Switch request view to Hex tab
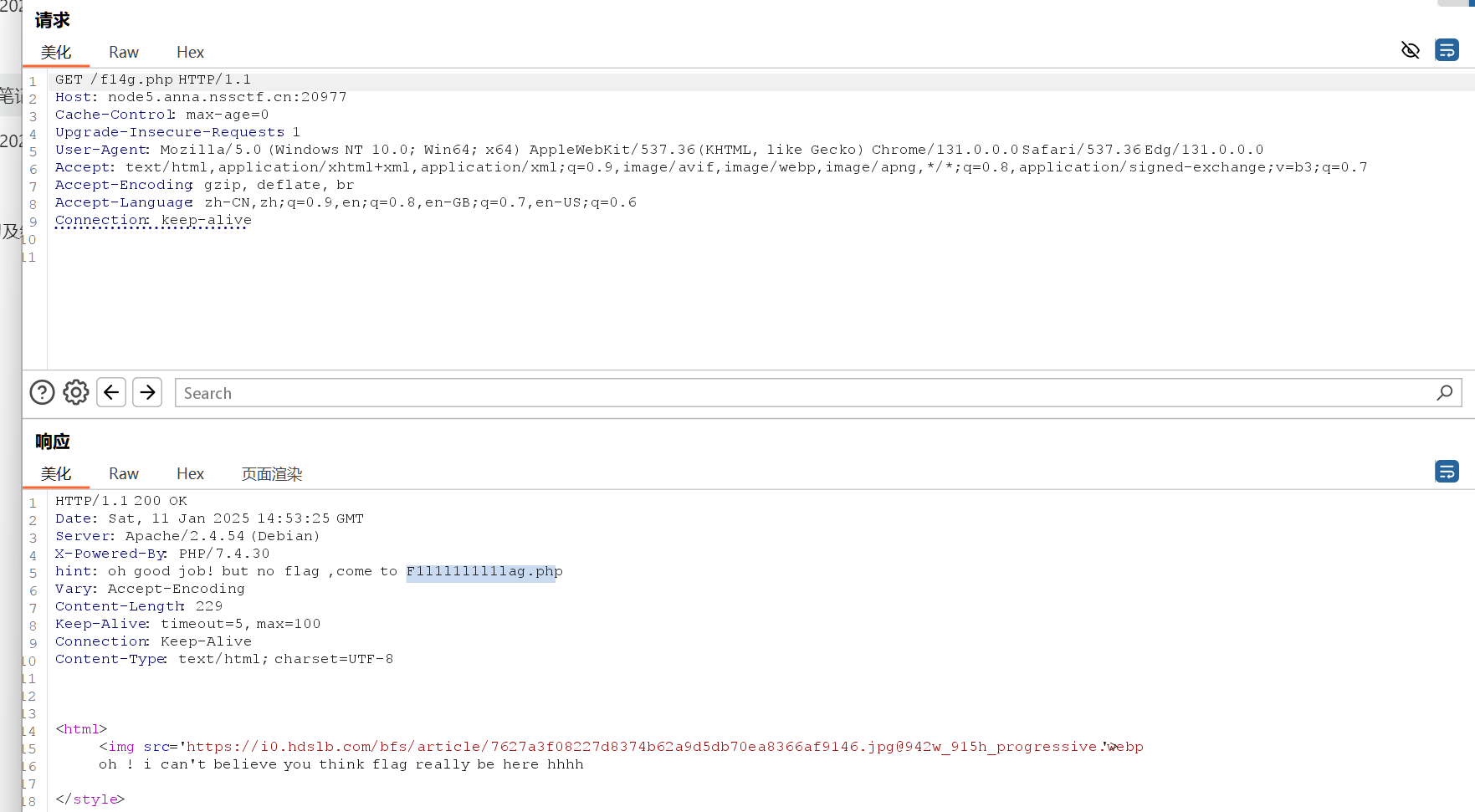The width and height of the screenshot is (1475, 812). (x=190, y=53)
